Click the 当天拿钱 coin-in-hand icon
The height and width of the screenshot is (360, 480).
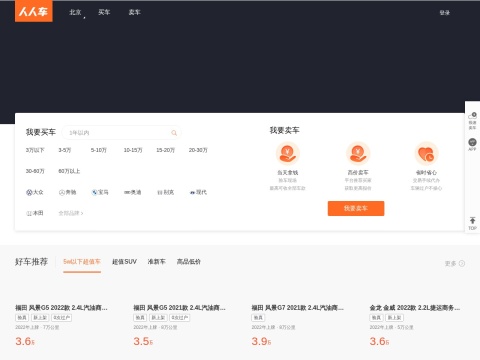(x=288, y=154)
